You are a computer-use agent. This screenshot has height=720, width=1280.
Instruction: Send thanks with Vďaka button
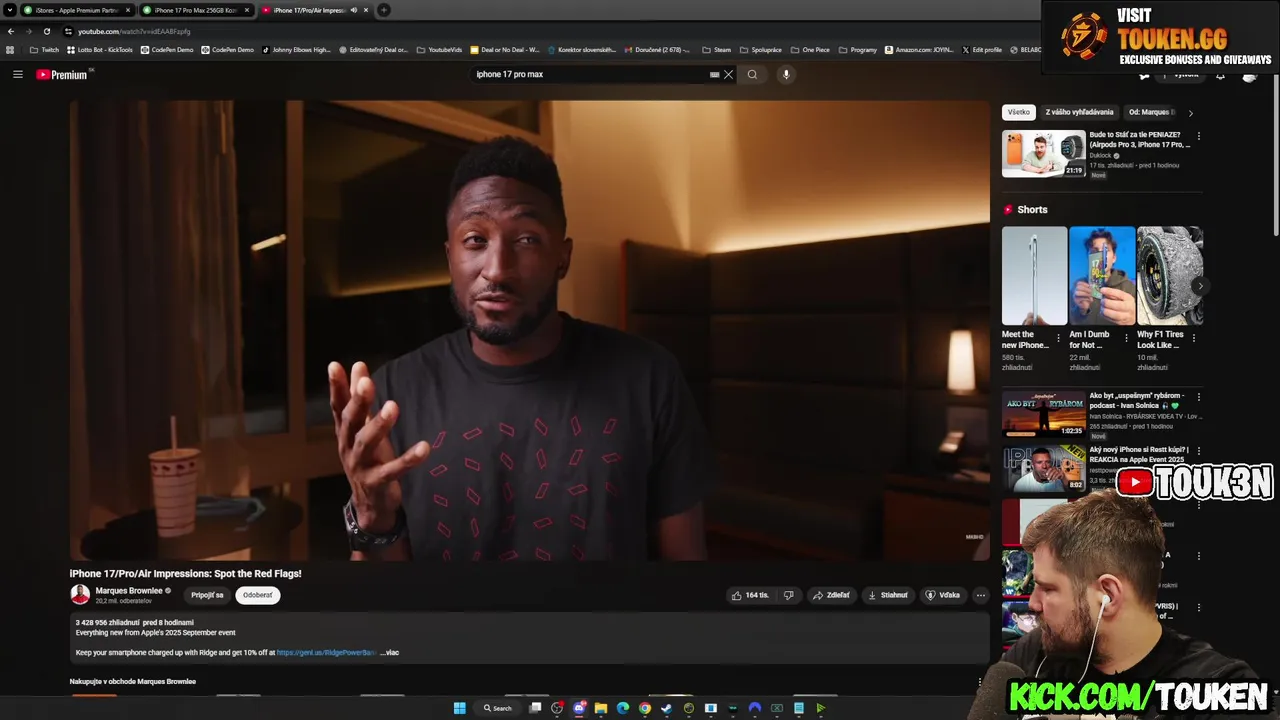pos(943,595)
